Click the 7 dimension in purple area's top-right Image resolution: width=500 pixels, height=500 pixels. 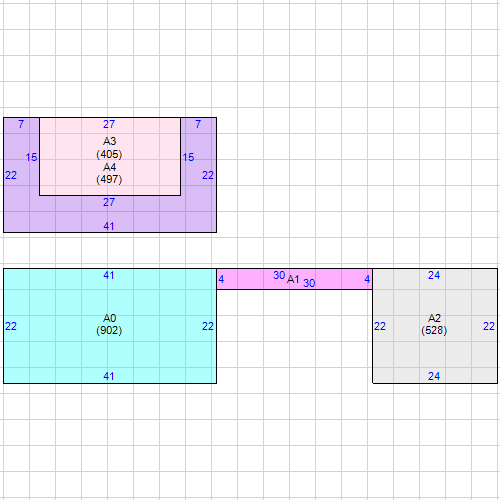click(198, 124)
